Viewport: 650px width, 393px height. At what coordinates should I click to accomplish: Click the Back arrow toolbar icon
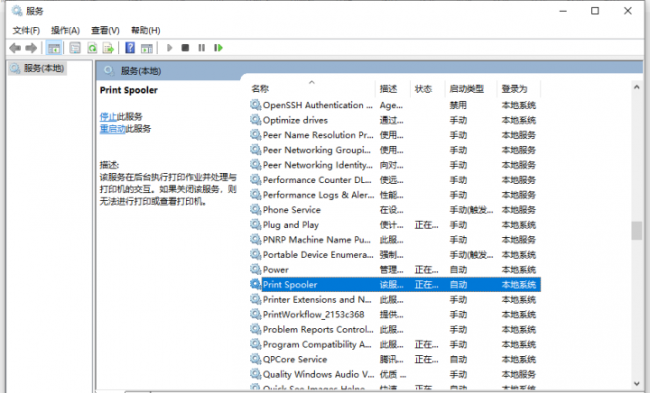15,48
